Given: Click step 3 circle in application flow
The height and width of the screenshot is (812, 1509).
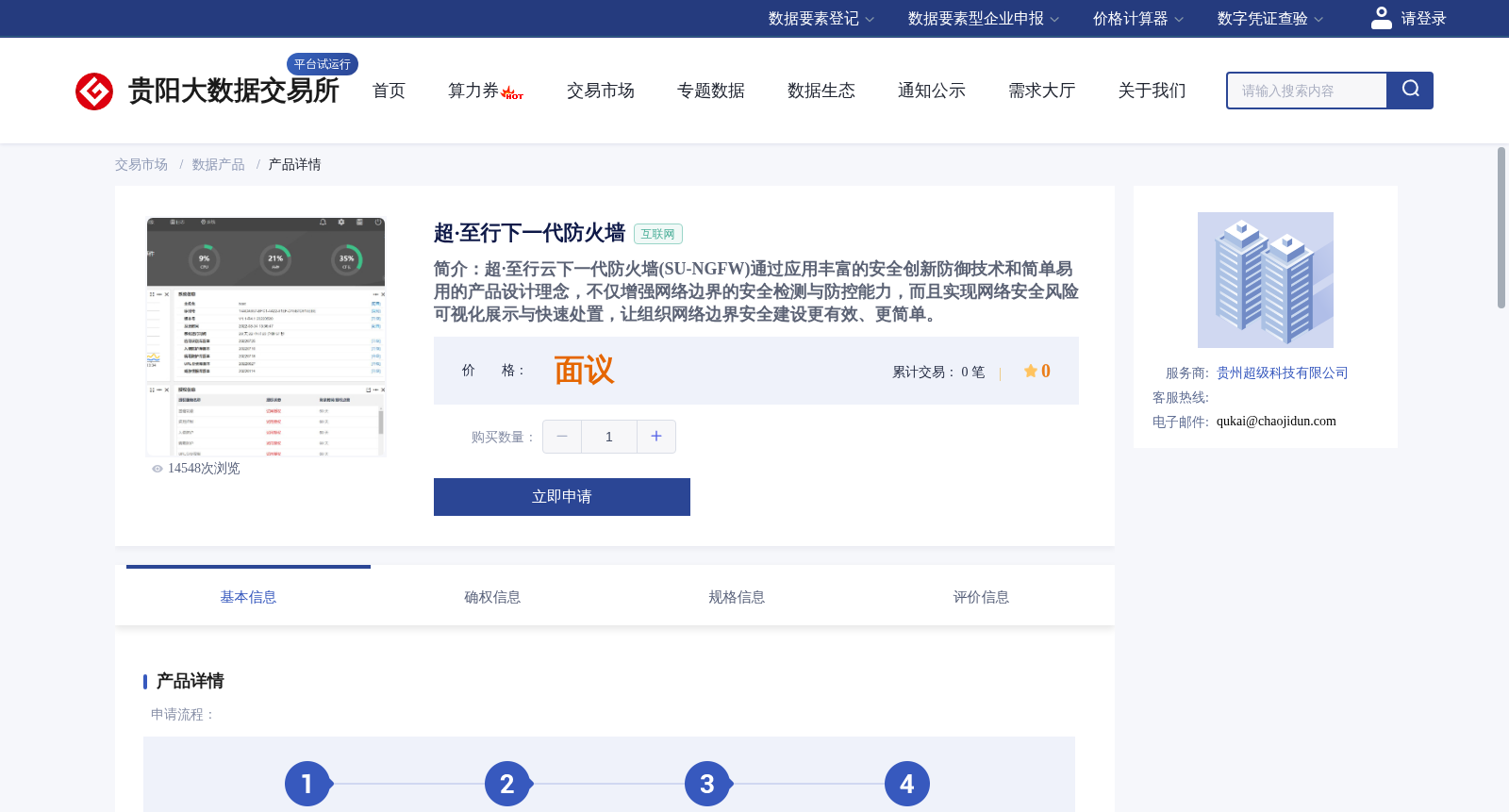Looking at the screenshot, I should click(707, 784).
